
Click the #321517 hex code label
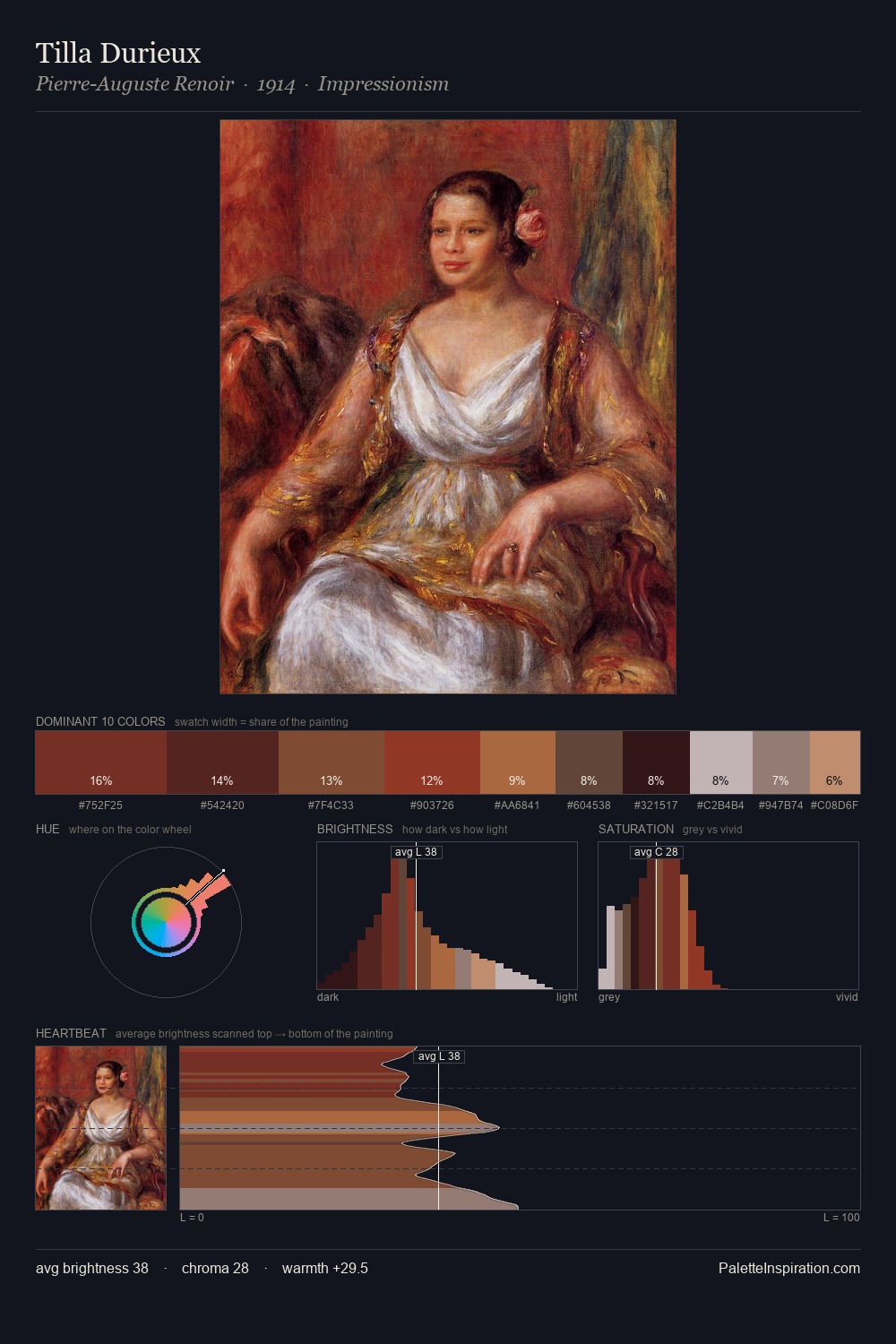(656, 806)
